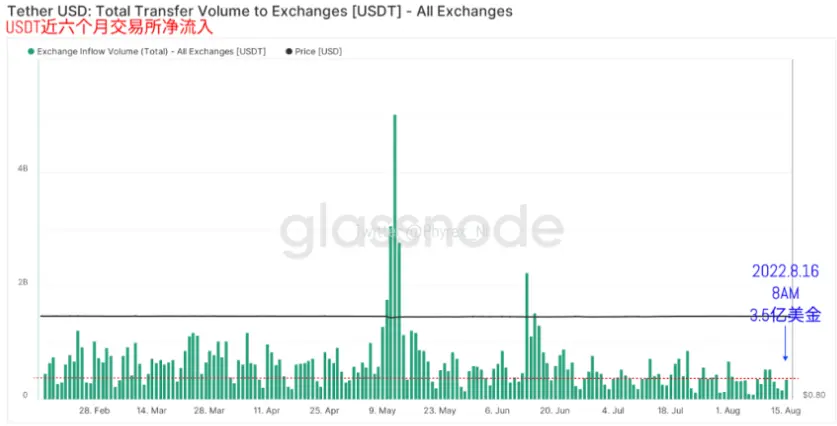The height and width of the screenshot is (426, 837).
Task: Click the chart title Tether USD heading
Action: [x=259, y=11]
